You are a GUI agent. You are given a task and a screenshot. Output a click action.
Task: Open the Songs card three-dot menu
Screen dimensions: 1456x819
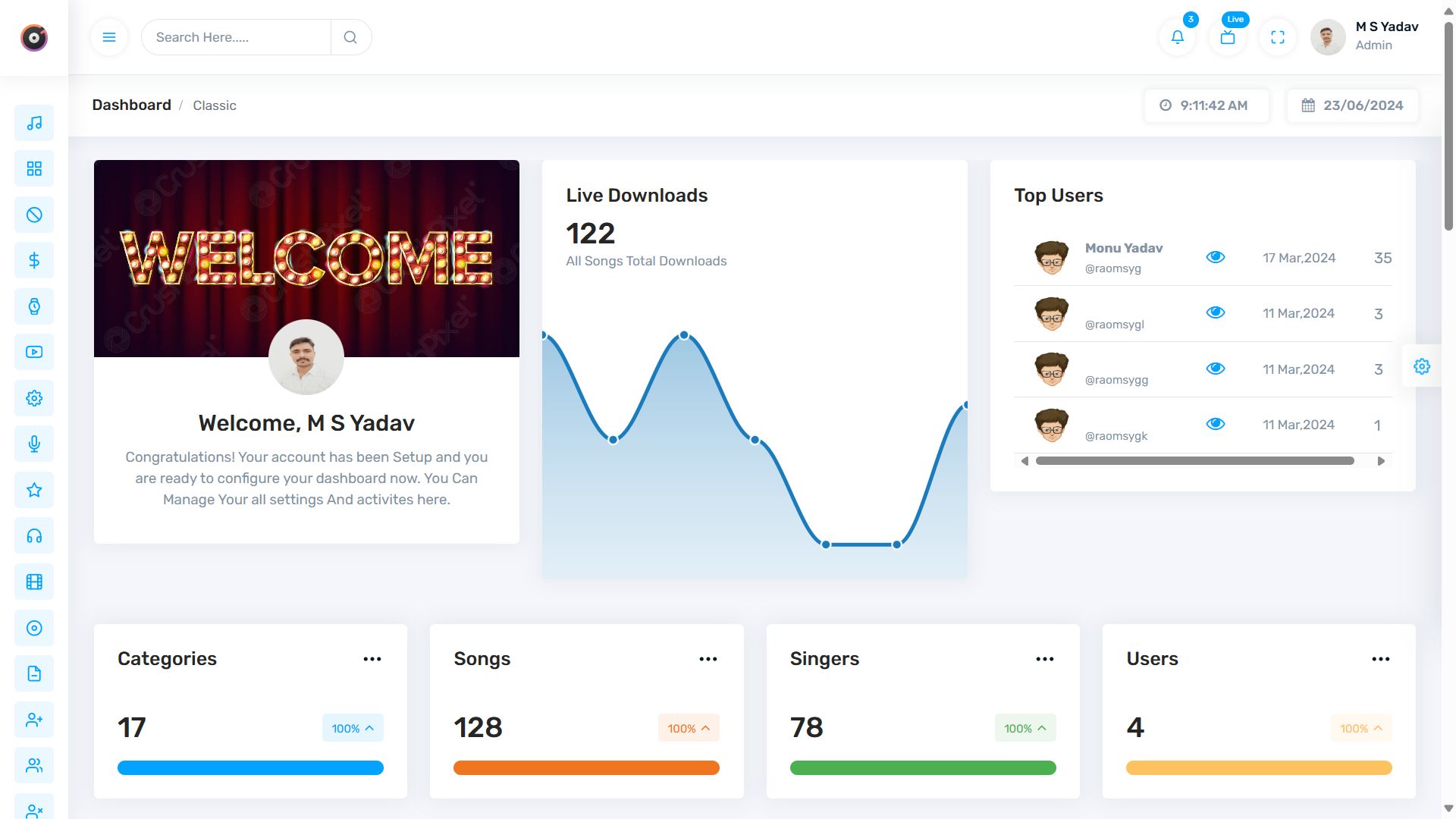708,659
